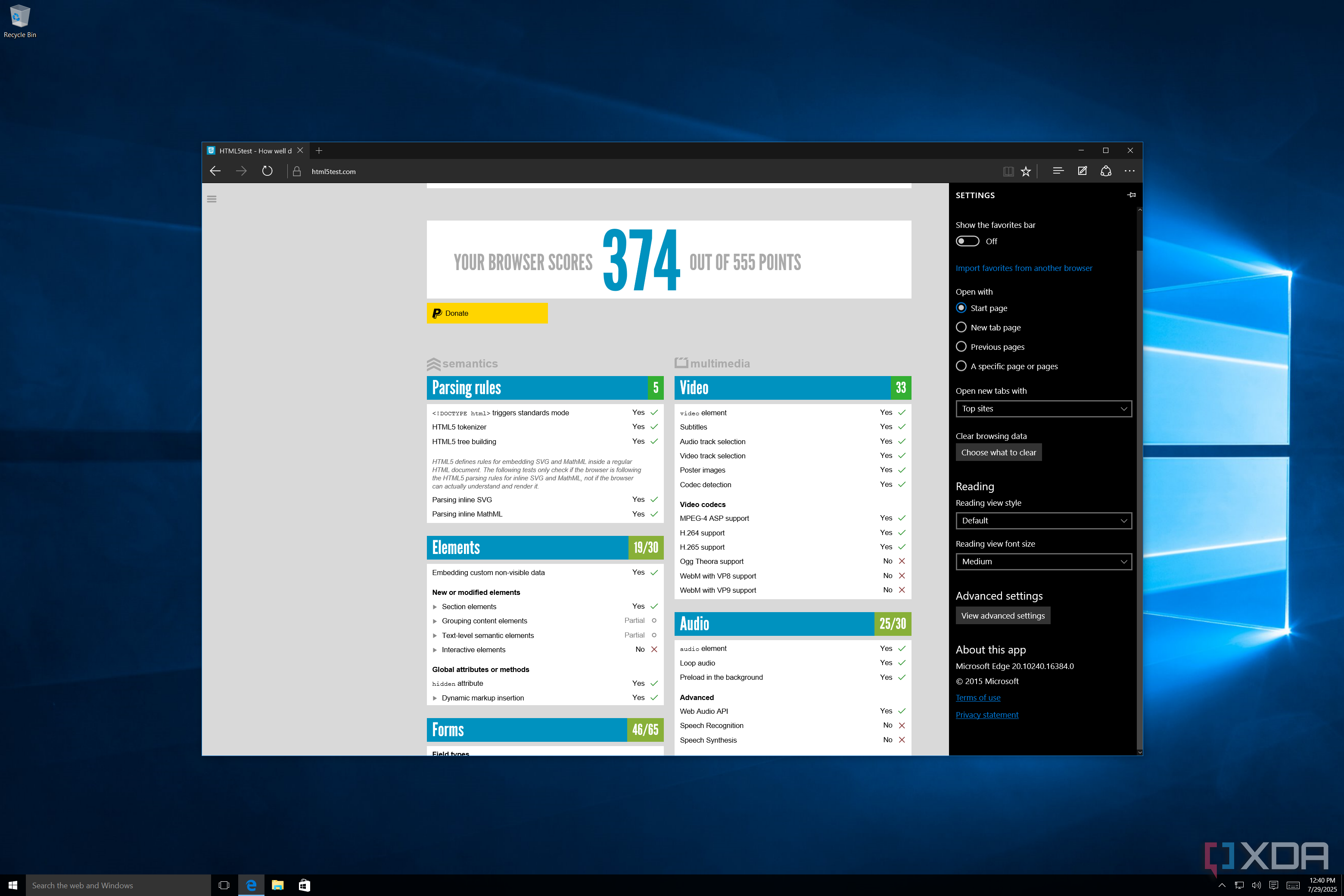Open File Explorer from taskbar
This screenshot has height=896, width=1344.
(278, 884)
